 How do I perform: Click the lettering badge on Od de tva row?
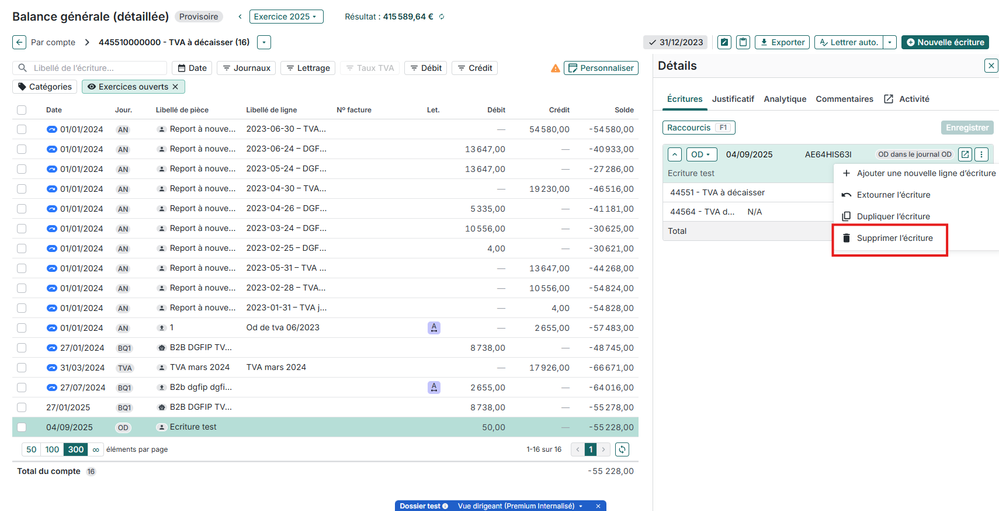pyautogui.click(x=433, y=328)
